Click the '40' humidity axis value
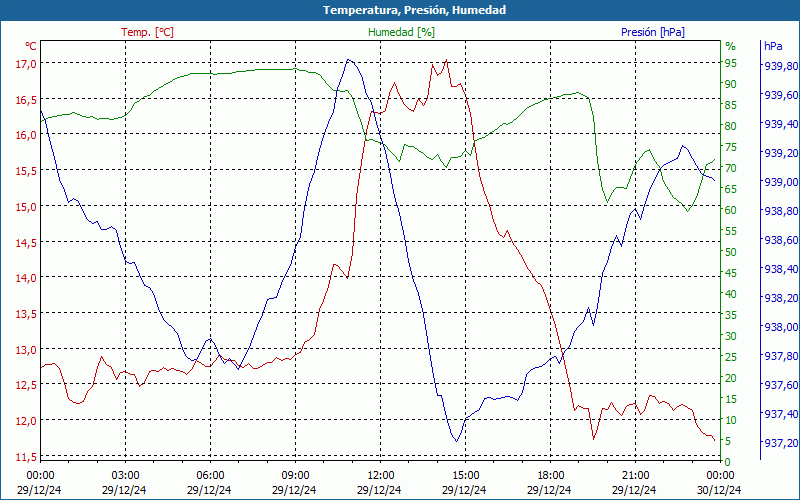Screen dimensions: 800x500 pos(731,294)
